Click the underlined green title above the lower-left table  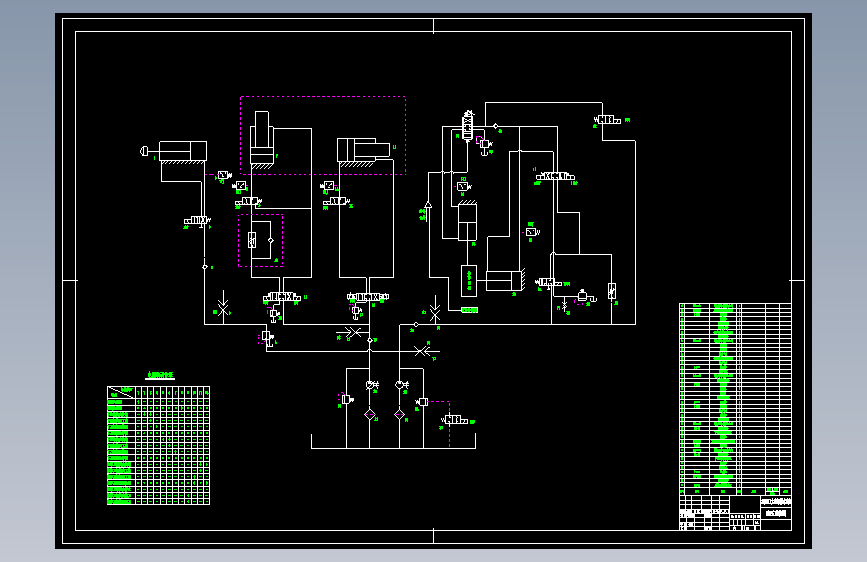click(x=160, y=375)
